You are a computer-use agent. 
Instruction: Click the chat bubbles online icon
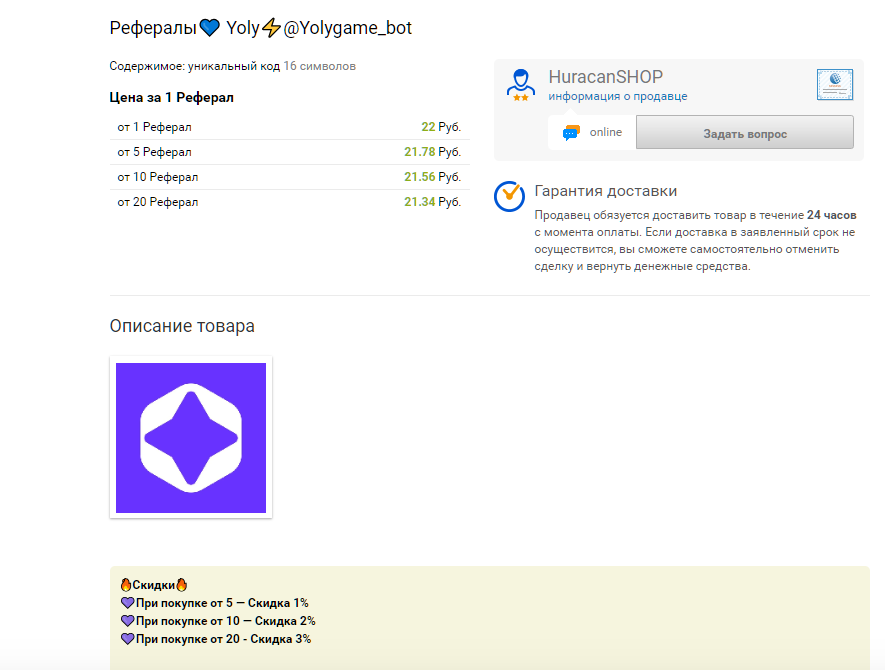coord(571,133)
